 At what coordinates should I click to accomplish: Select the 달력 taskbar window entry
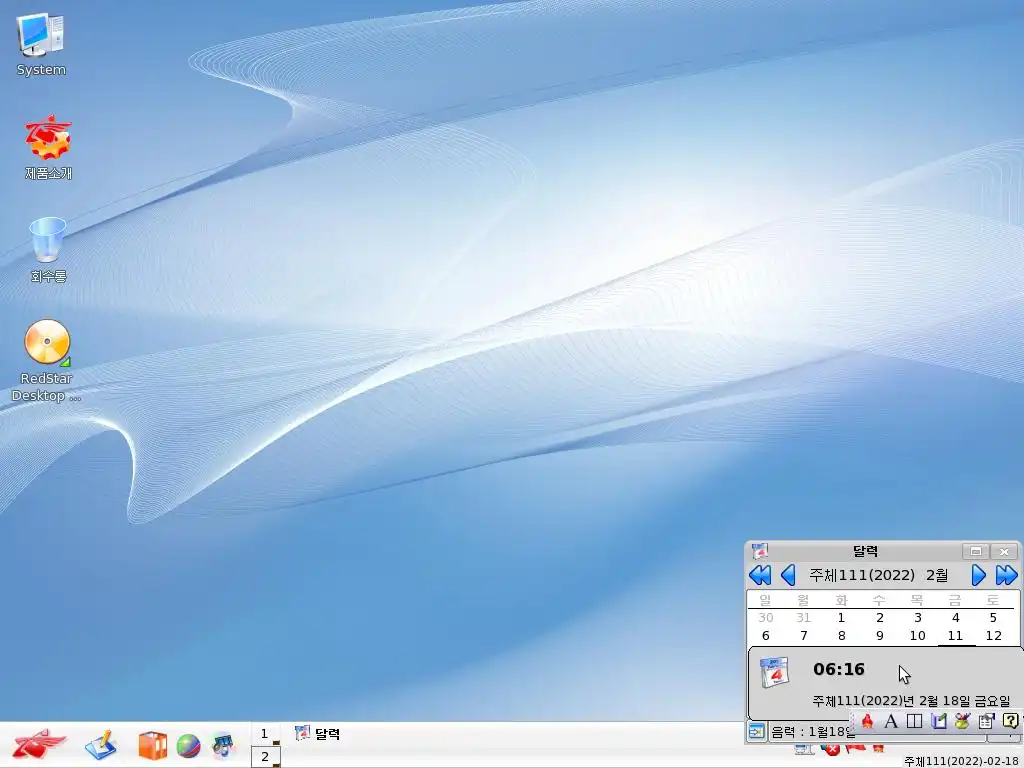pyautogui.click(x=318, y=734)
